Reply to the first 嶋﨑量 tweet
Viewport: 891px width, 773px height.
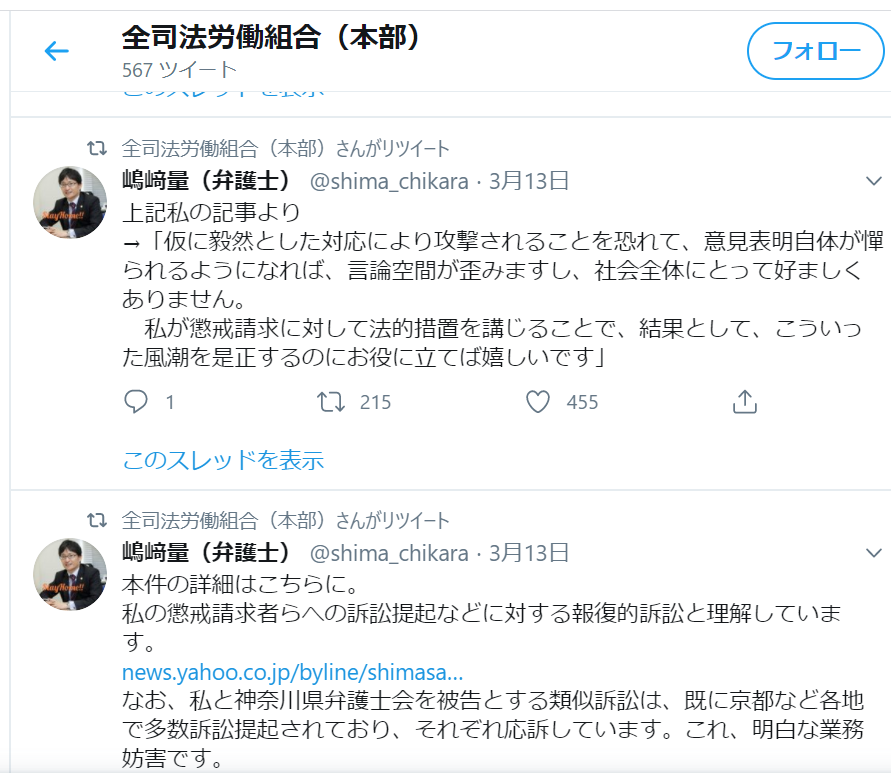pyautogui.click(x=136, y=402)
